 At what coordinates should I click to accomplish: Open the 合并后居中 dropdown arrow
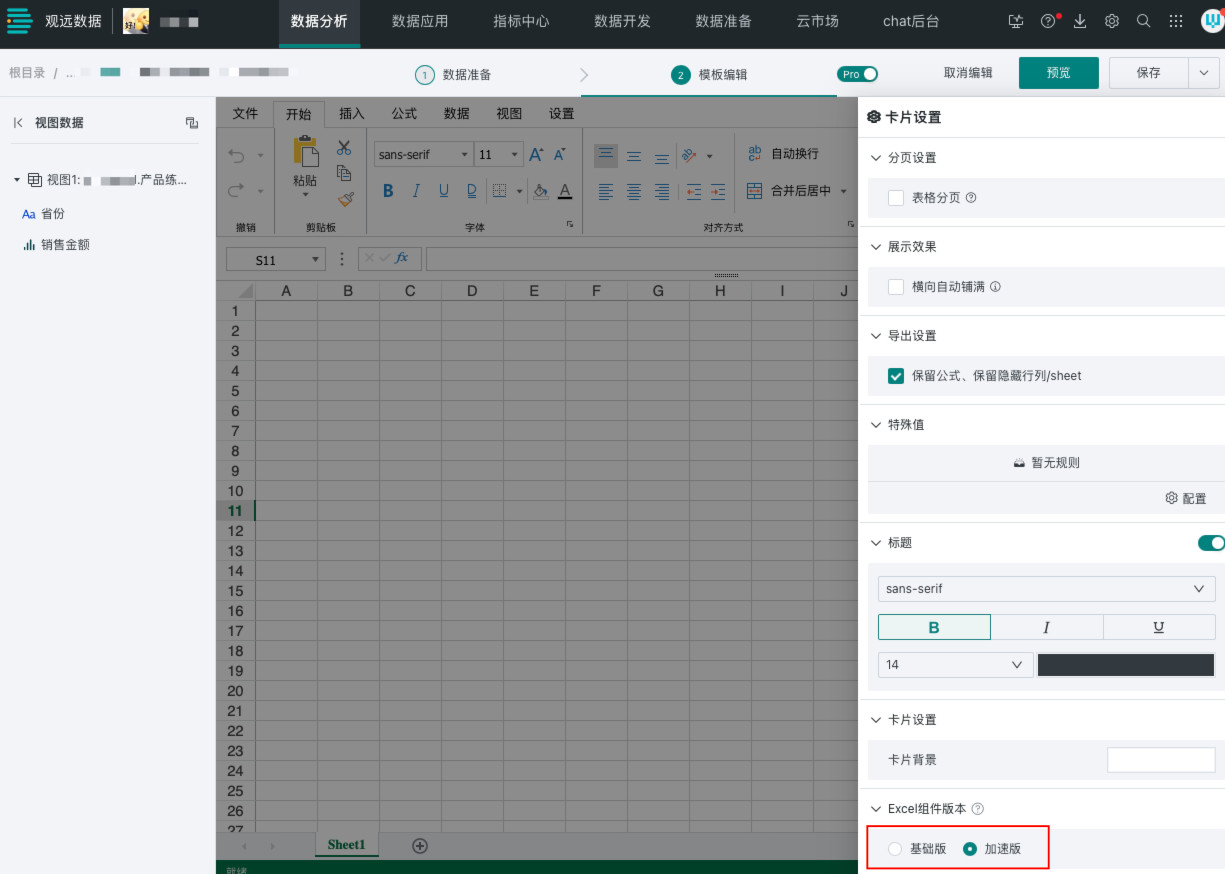[843, 191]
